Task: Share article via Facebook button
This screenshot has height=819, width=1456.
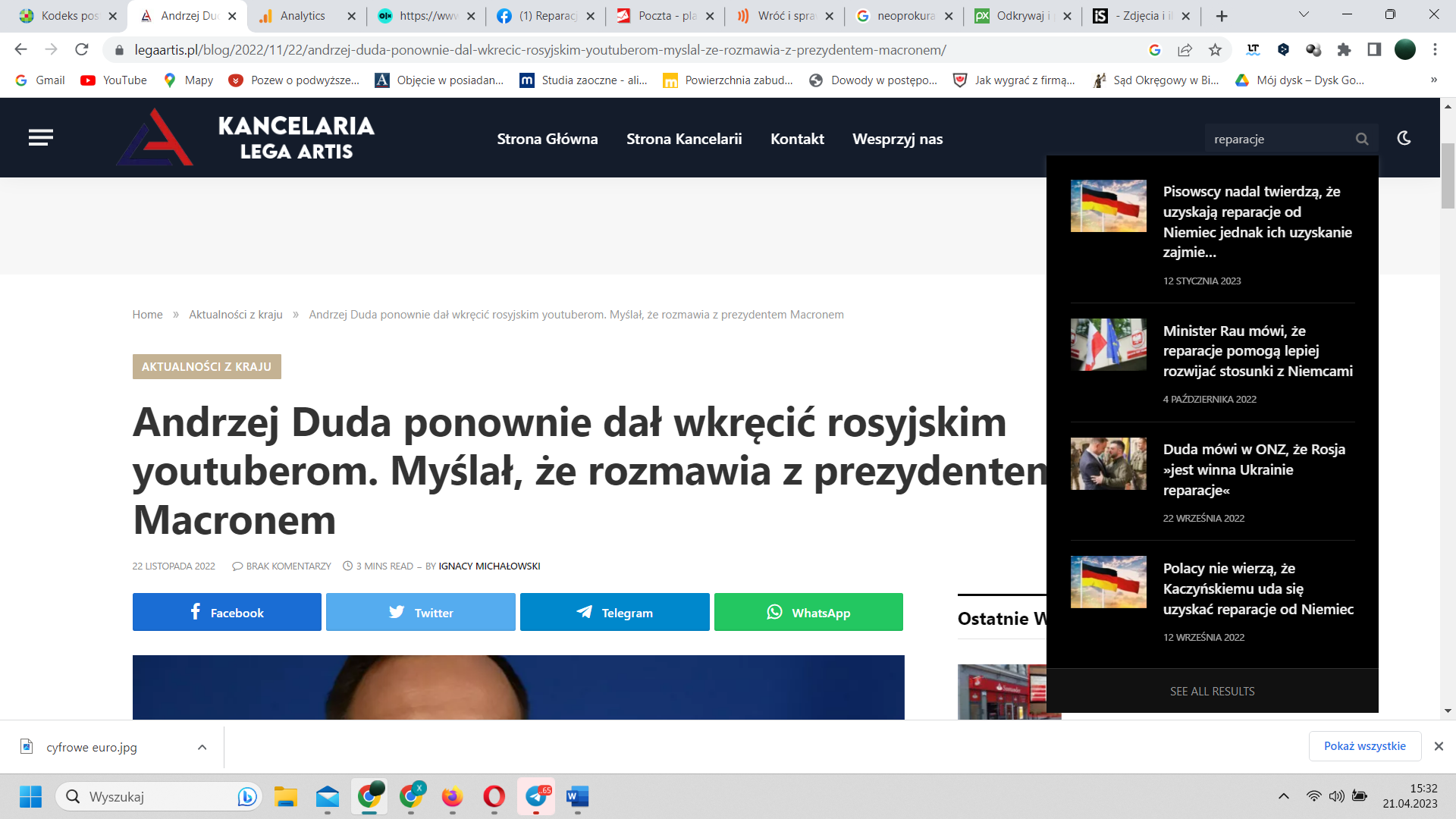Action: [227, 612]
